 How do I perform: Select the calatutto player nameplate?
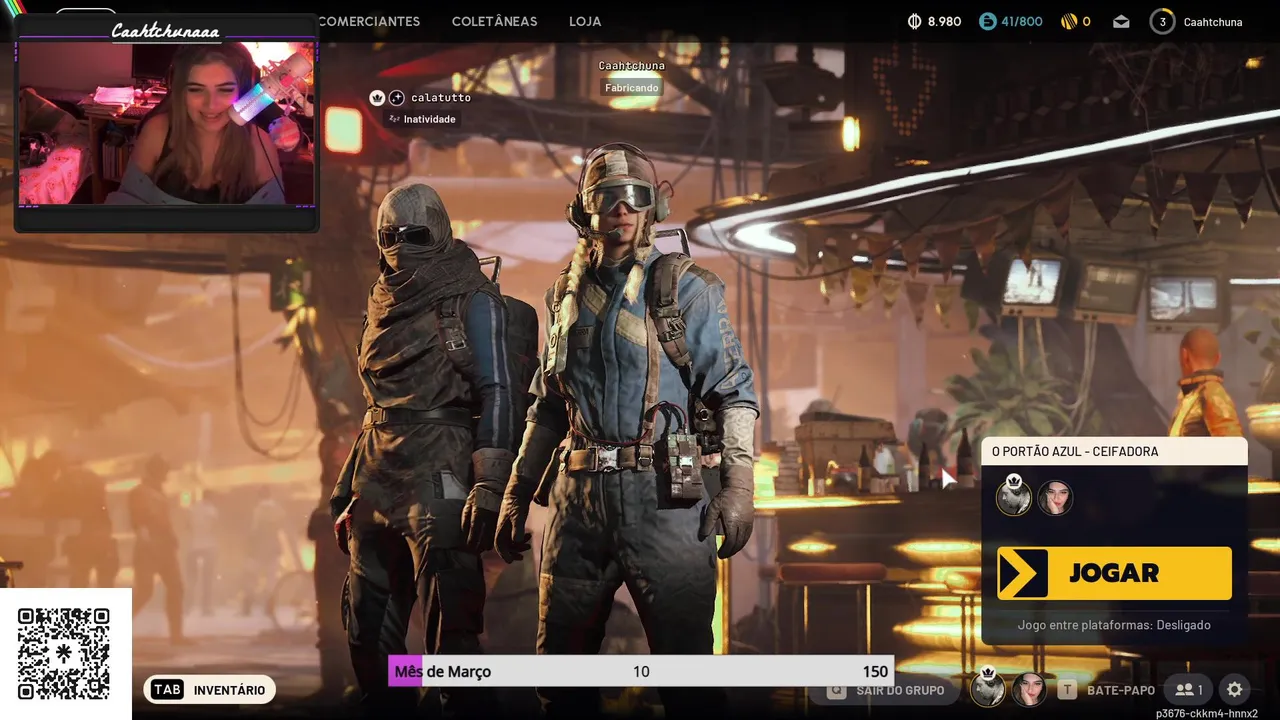click(441, 98)
